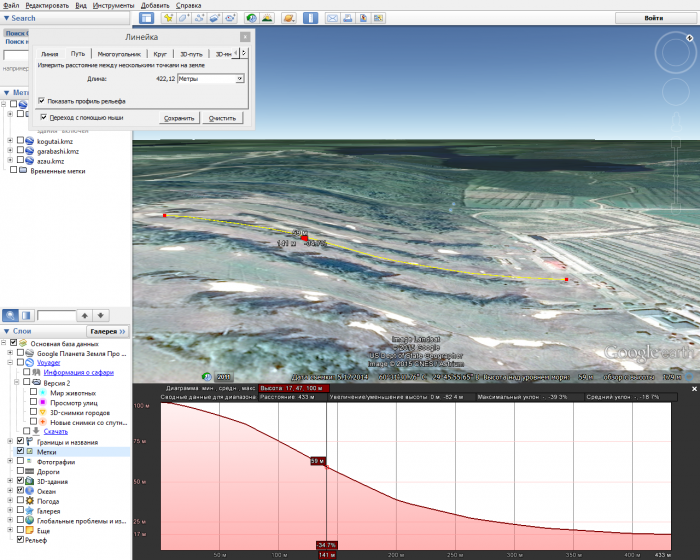
Task: Open the Информация о сафари link
Action: tap(79, 372)
